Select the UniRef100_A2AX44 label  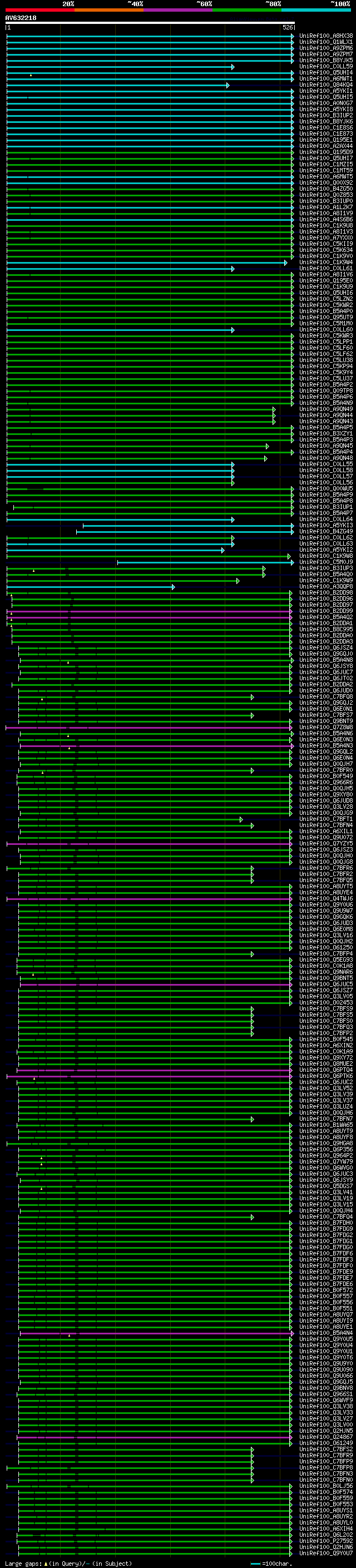click(325, 146)
